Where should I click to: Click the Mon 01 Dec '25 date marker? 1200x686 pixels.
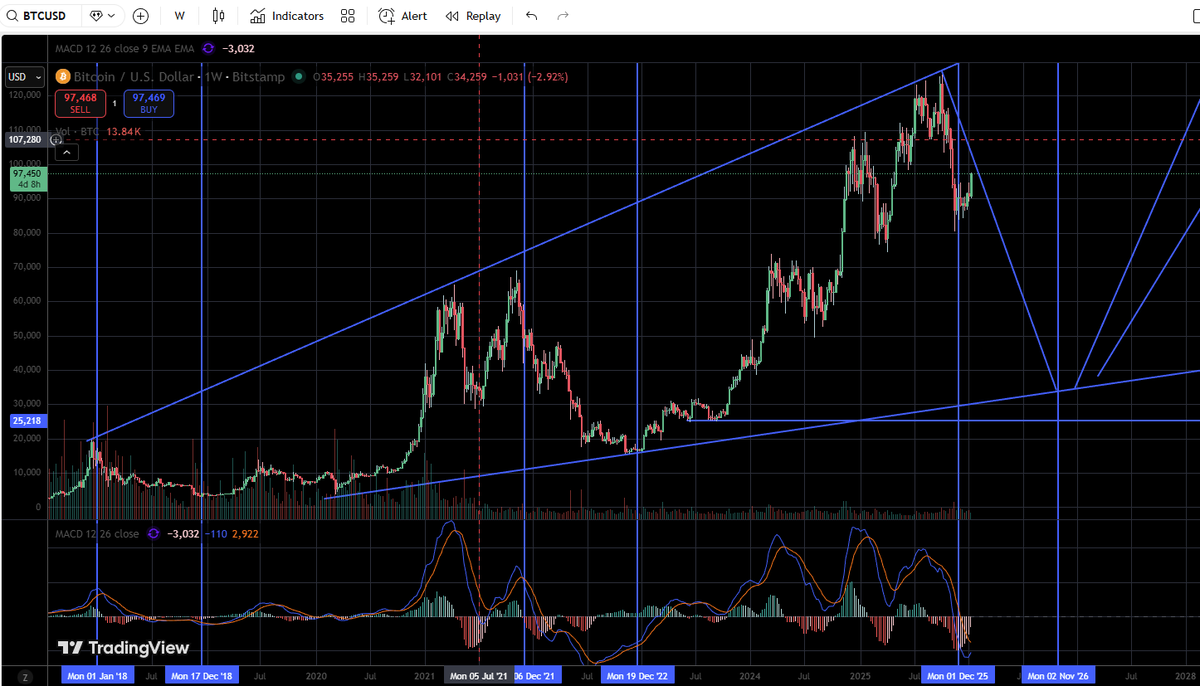point(958,677)
